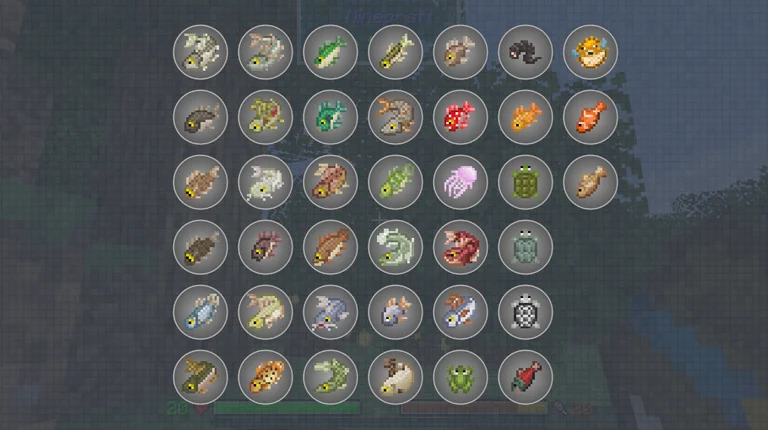Select the white round-bellied fish in bottom row

pyautogui.click(x=395, y=377)
